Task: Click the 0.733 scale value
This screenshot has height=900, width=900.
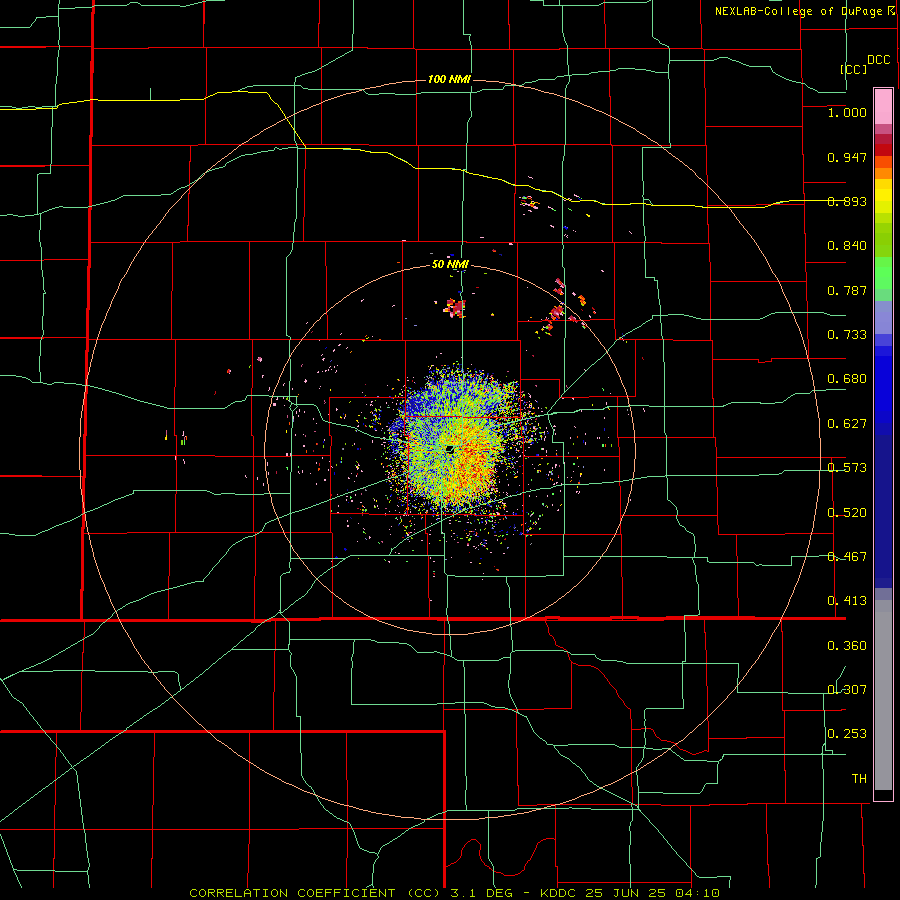Action: tap(847, 335)
